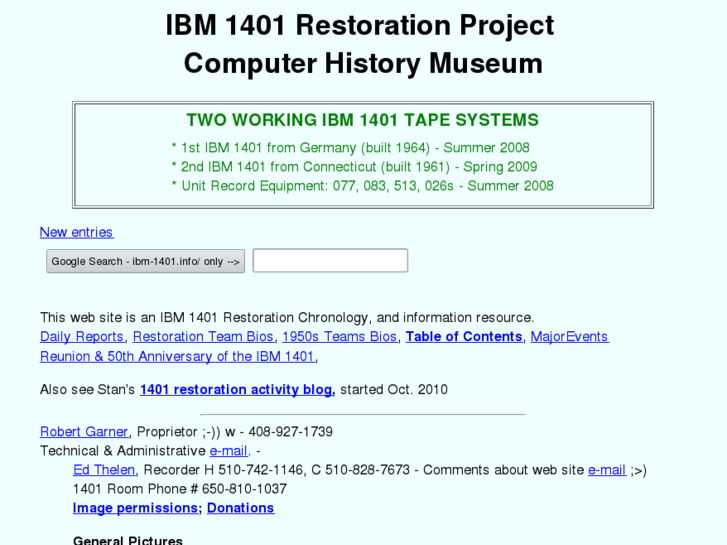Click the TWO WORKING IBM 1401 TAPE SYSTEMS title
Image resolution: width=727 pixels, height=545 pixels.
pos(363,120)
